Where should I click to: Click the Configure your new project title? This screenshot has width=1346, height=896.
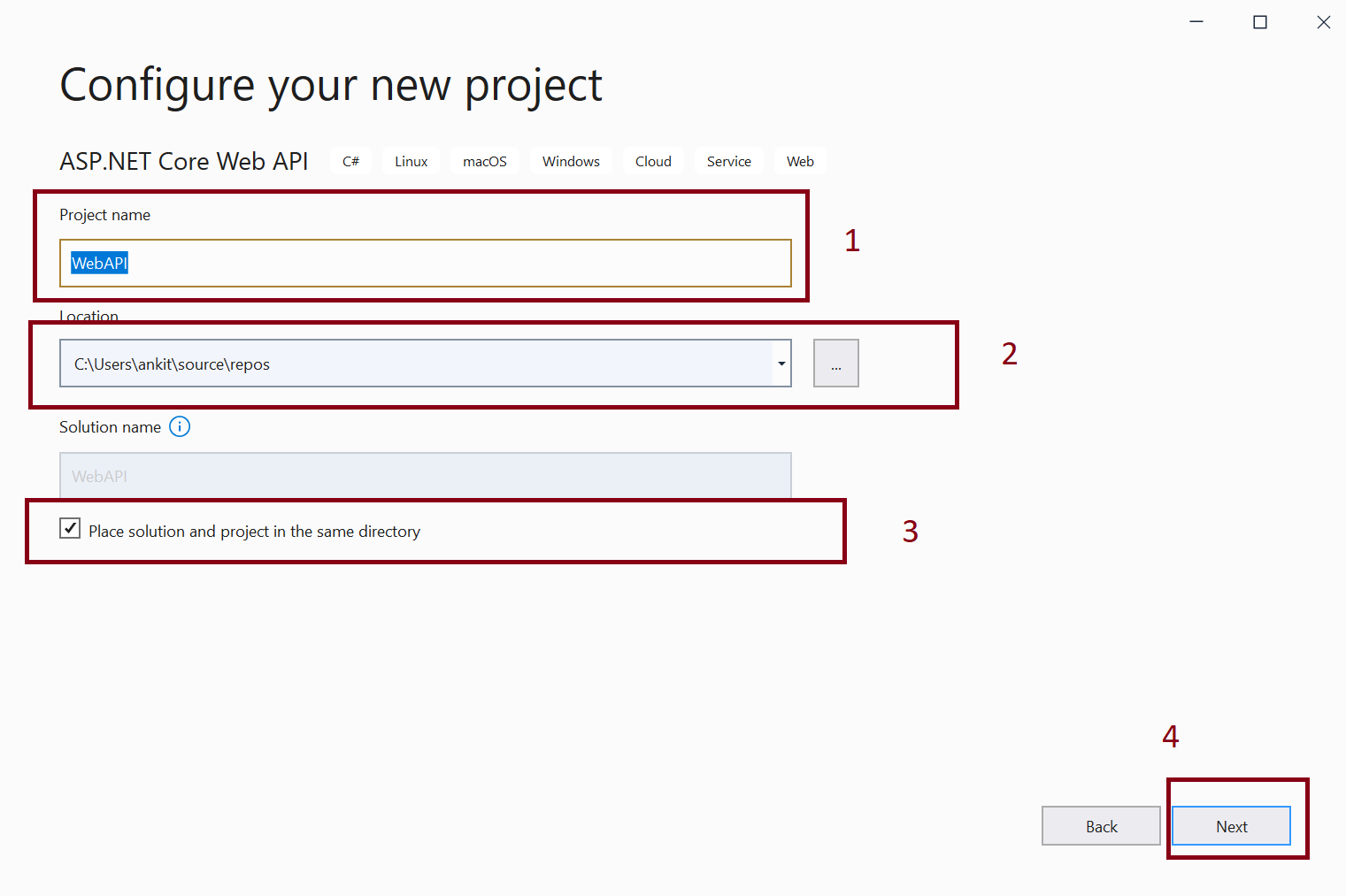point(331,87)
